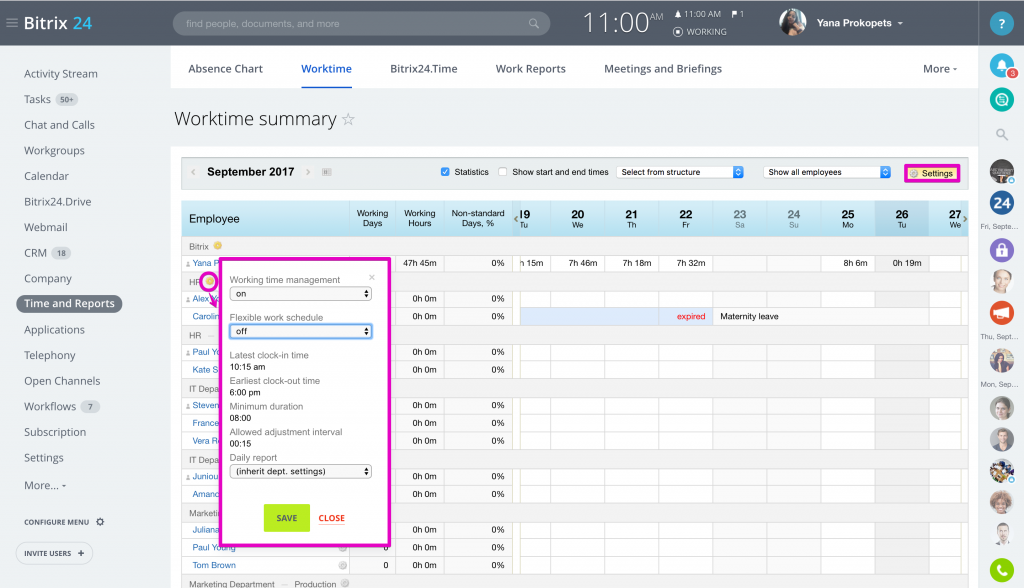Switch to Absence Chart tab
1024x588 pixels.
[x=225, y=69]
